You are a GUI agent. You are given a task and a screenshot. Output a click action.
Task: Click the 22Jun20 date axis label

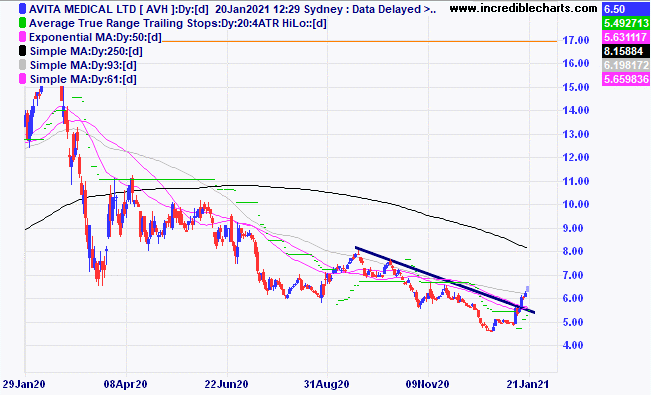(x=226, y=384)
